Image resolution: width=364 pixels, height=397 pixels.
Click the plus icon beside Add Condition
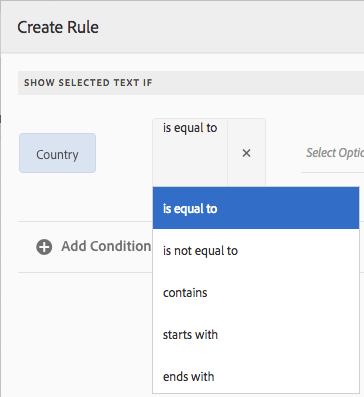(x=44, y=247)
